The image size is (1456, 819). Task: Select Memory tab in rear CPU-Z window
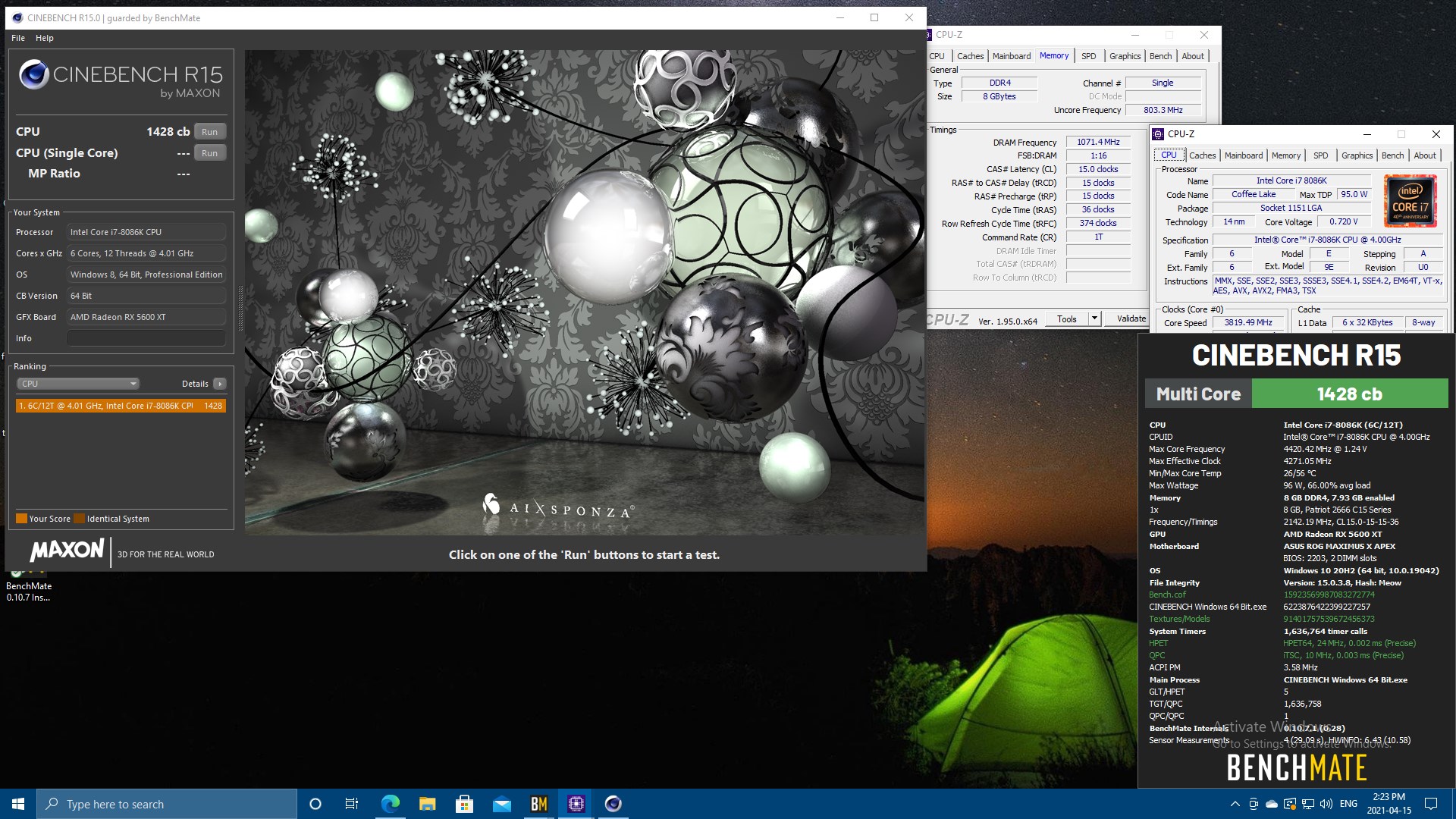pyautogui.click(x=1054, y=55)
